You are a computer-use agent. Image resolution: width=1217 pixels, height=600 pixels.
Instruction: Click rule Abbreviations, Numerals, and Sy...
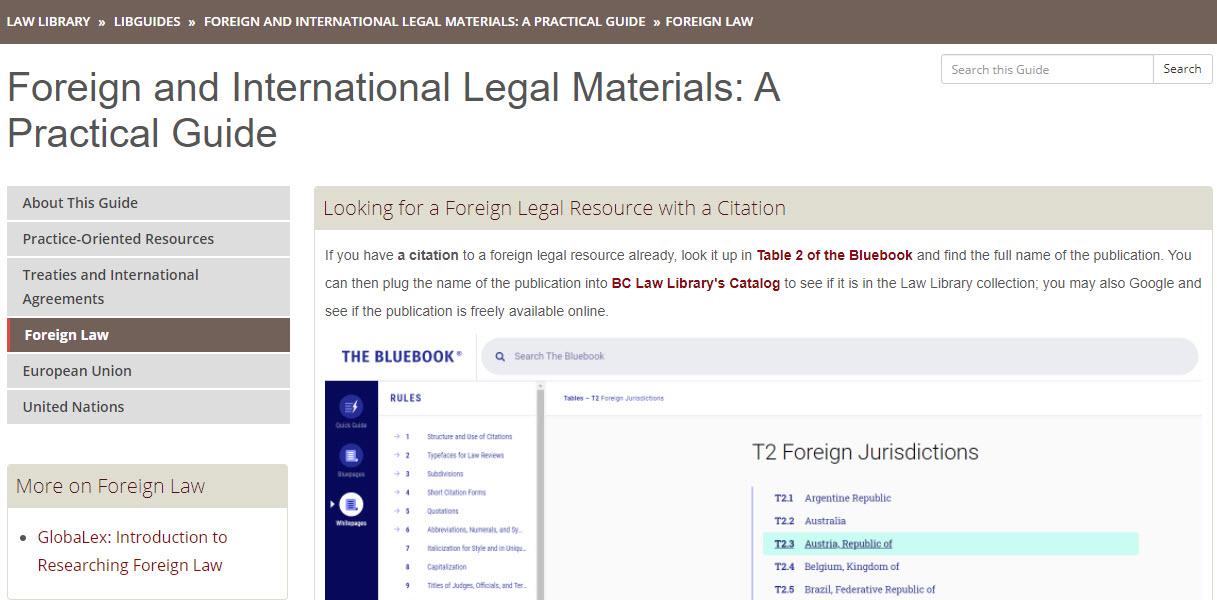477,530
